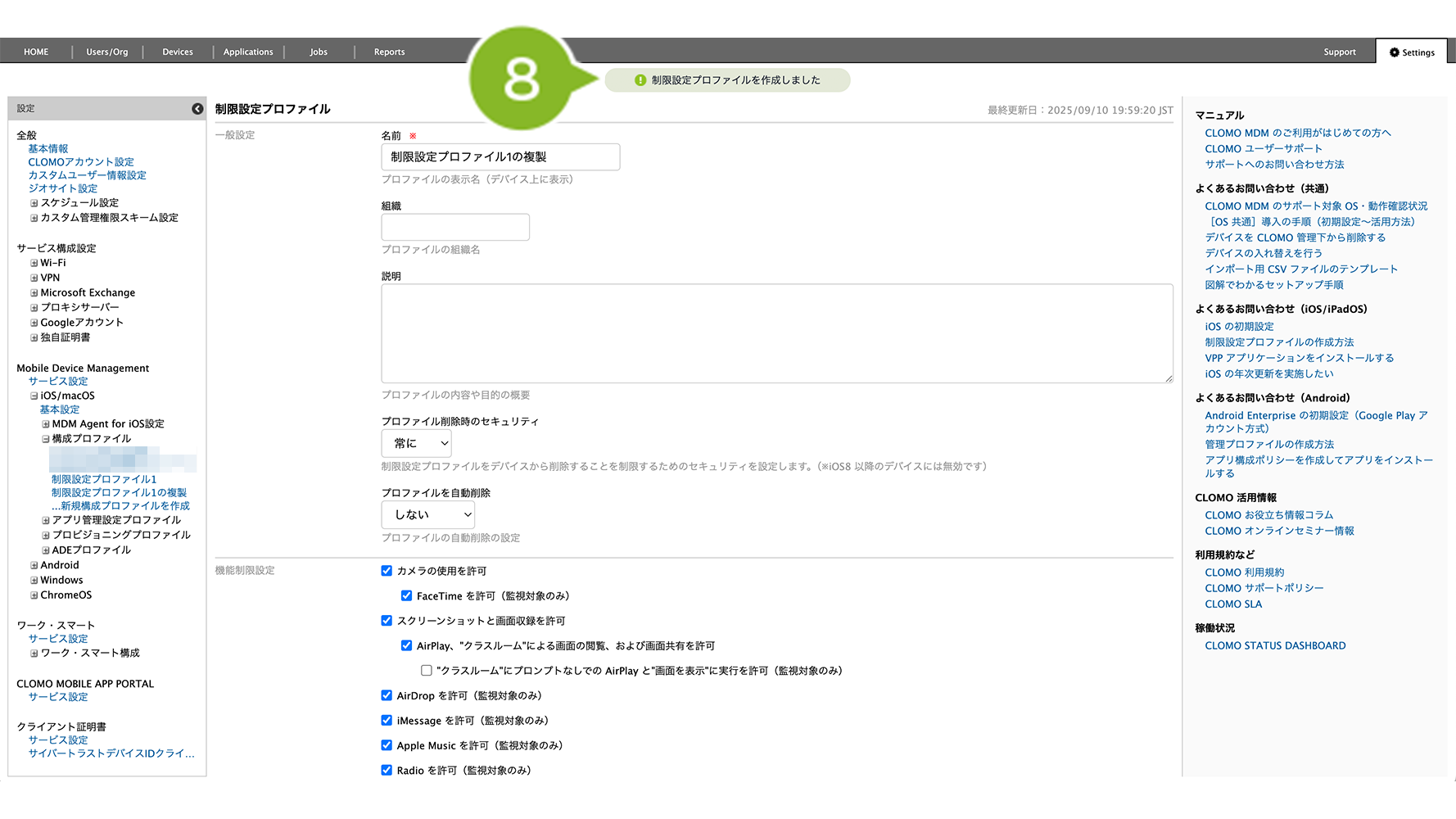Expand the Android tree node icon
Screen dimensions: 1456x819
(x=34, y=566)
